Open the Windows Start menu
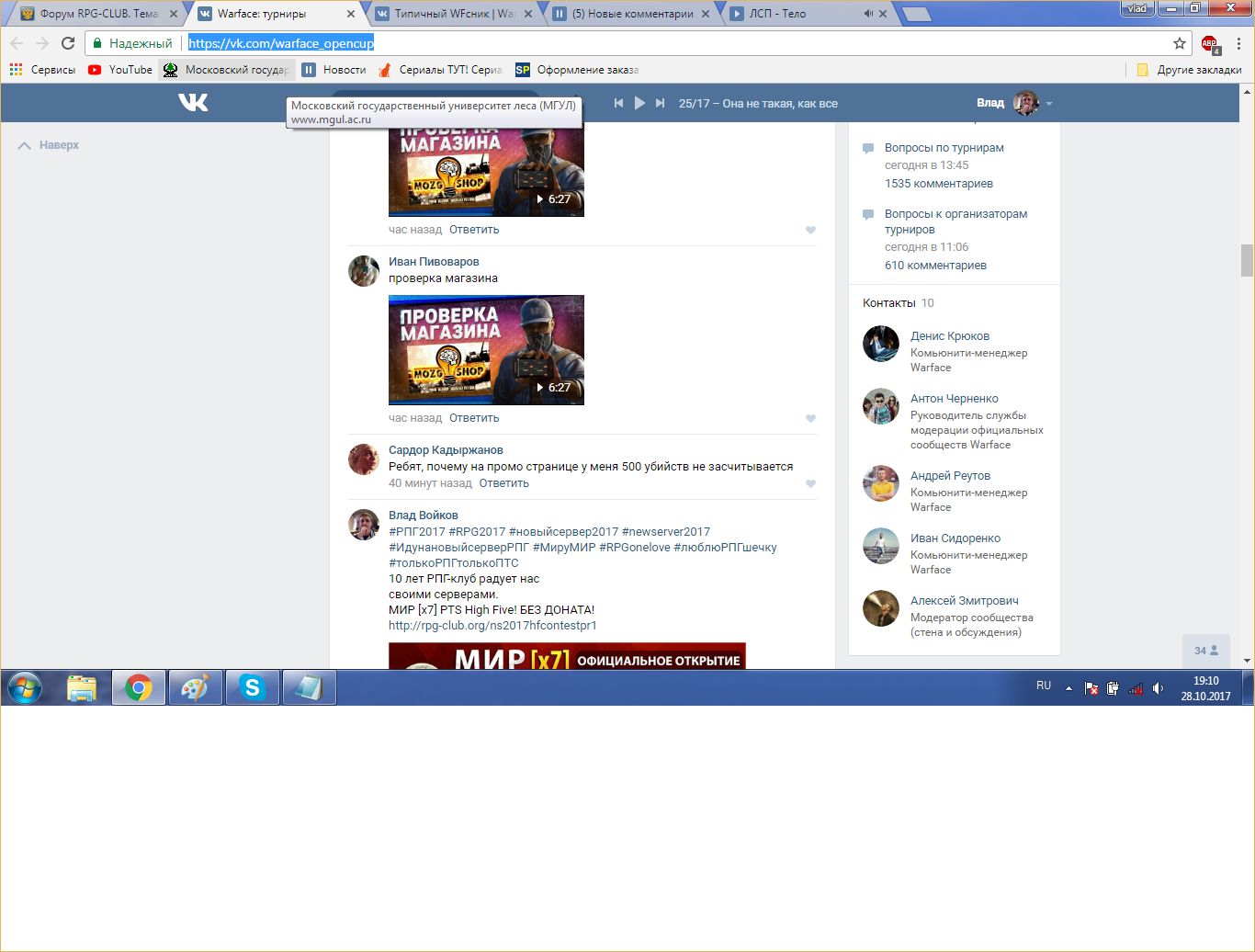The height and width of the screenshot is (952, 1255). point(25,687)
